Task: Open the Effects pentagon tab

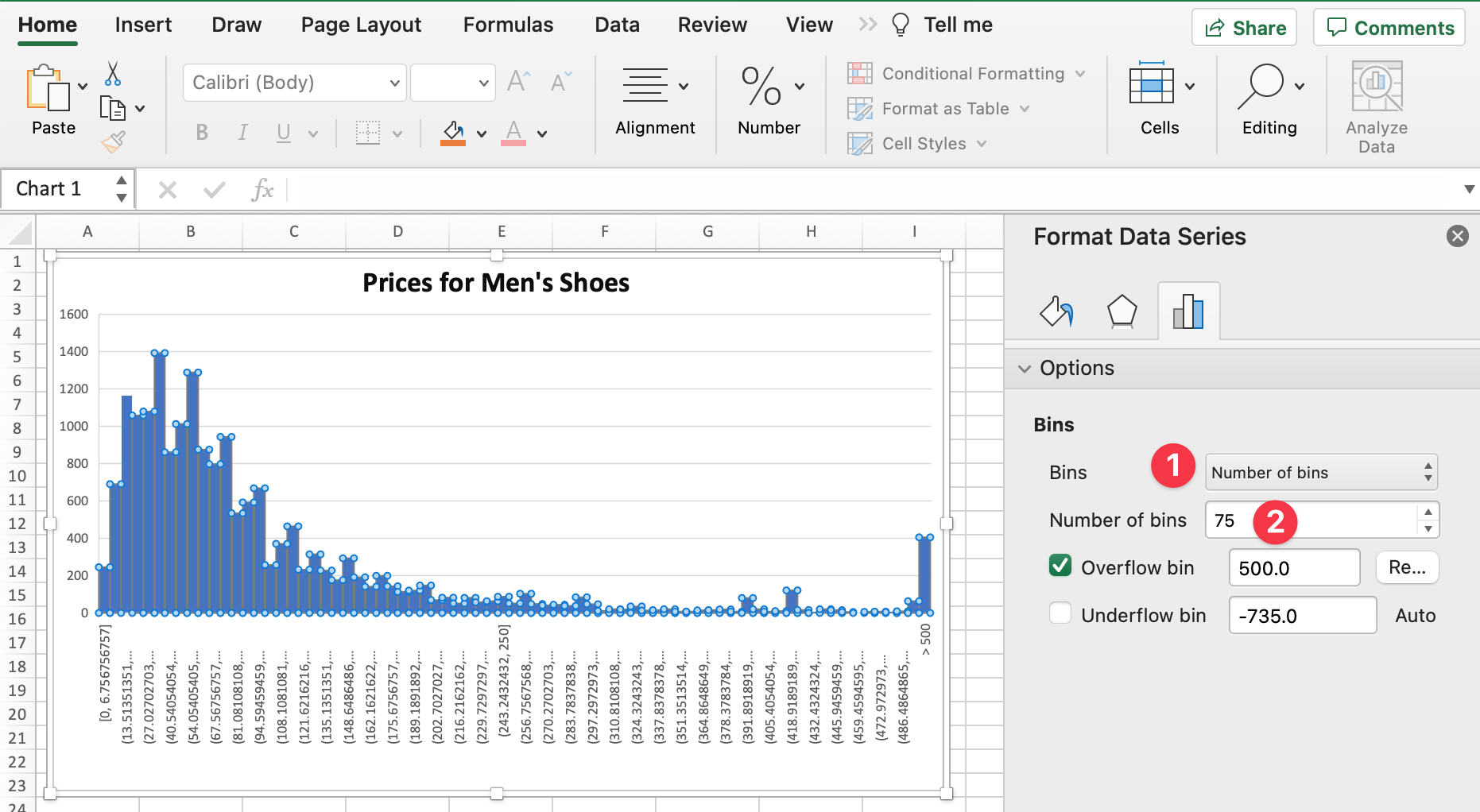Action: point(1122,311)
